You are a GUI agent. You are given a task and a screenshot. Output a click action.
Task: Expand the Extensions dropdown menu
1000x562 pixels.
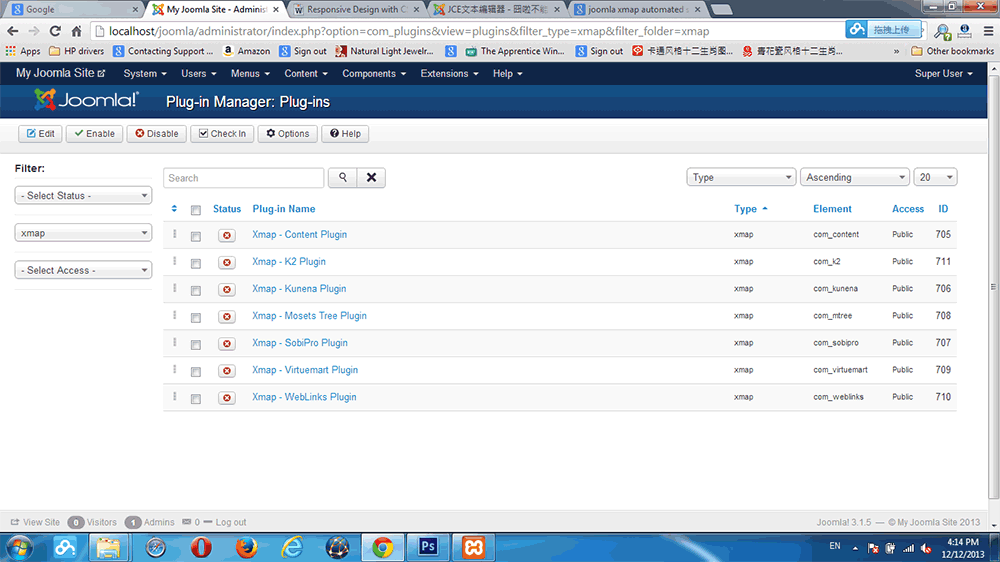(x=449, y=73)
